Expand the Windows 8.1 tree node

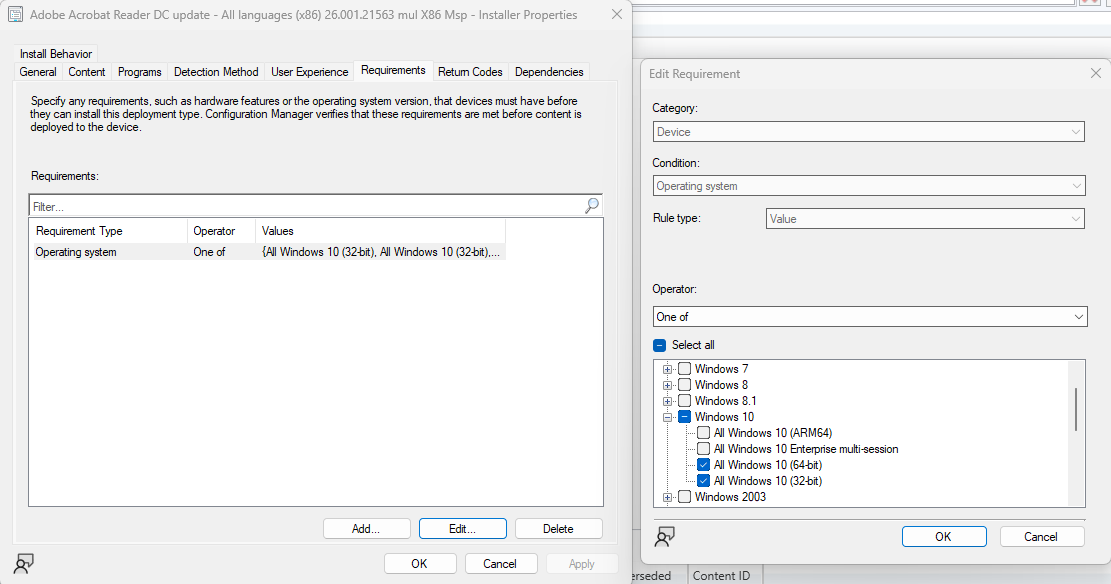click(667, 401)
